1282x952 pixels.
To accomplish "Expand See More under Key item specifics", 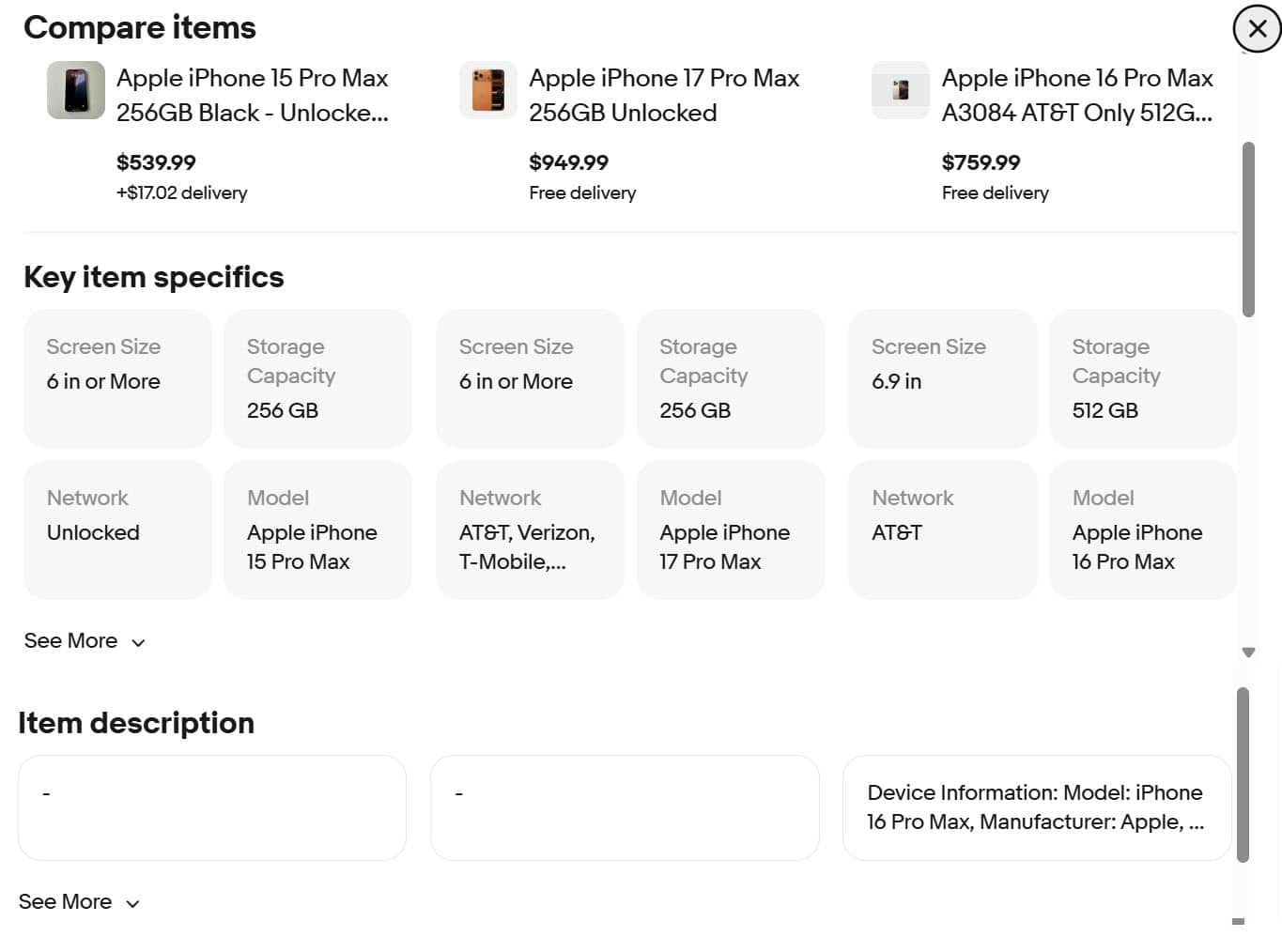I will tap(71, 641).
